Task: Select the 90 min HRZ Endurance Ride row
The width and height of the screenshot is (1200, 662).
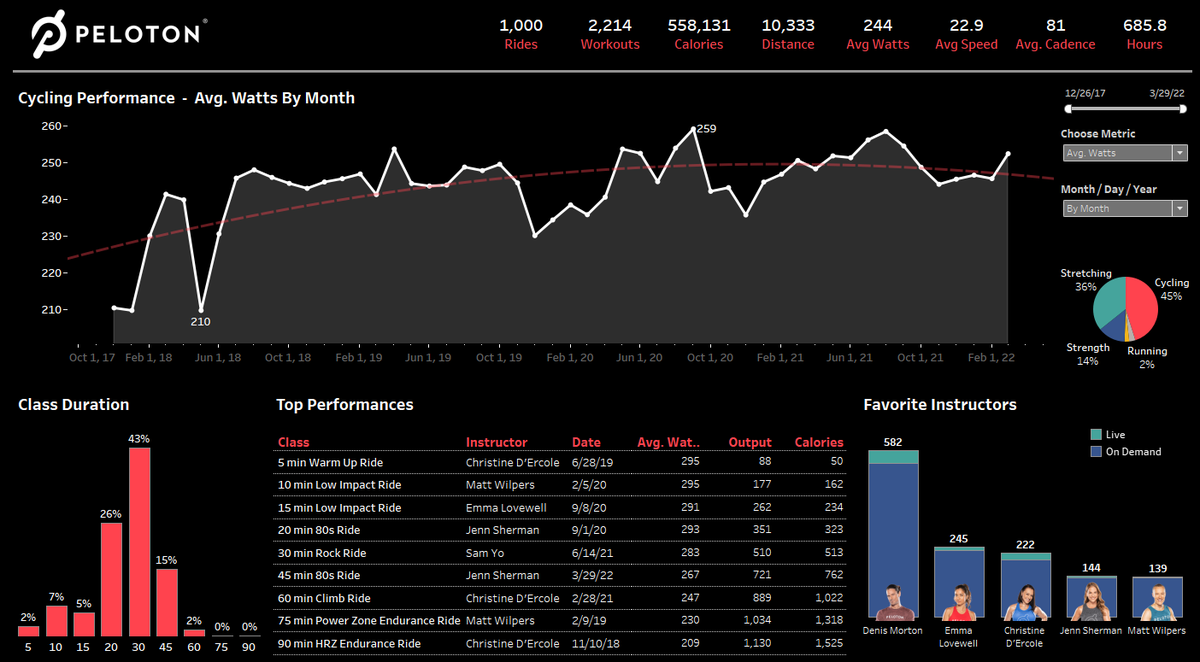Action: 560,643
